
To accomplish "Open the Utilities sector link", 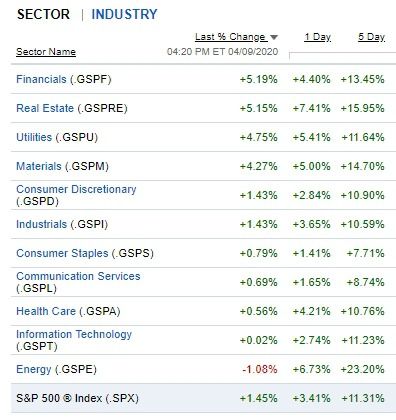I will [x=34, y=137].
